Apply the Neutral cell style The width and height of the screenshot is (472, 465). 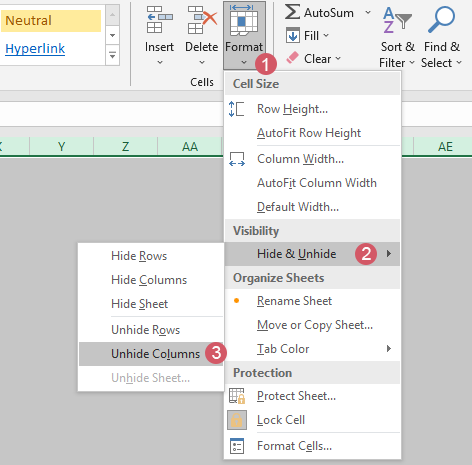point(51,21)
